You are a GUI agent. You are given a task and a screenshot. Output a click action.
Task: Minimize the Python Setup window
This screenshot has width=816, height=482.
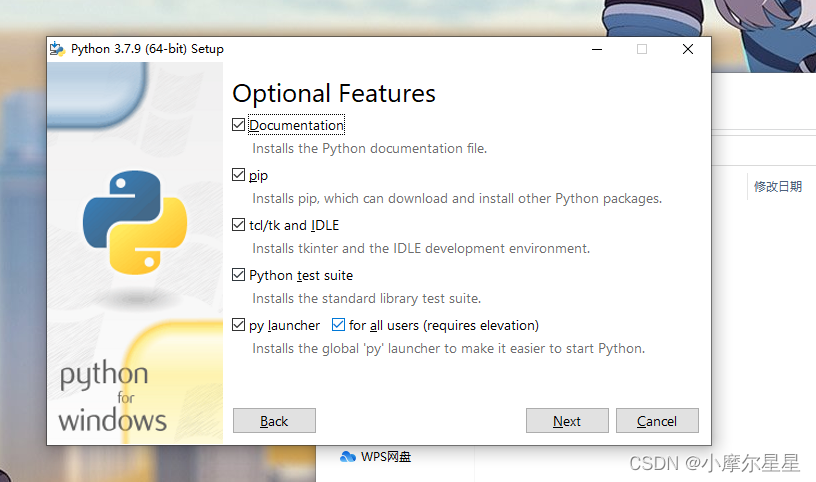pyautogui.click(x=597, y=49)
